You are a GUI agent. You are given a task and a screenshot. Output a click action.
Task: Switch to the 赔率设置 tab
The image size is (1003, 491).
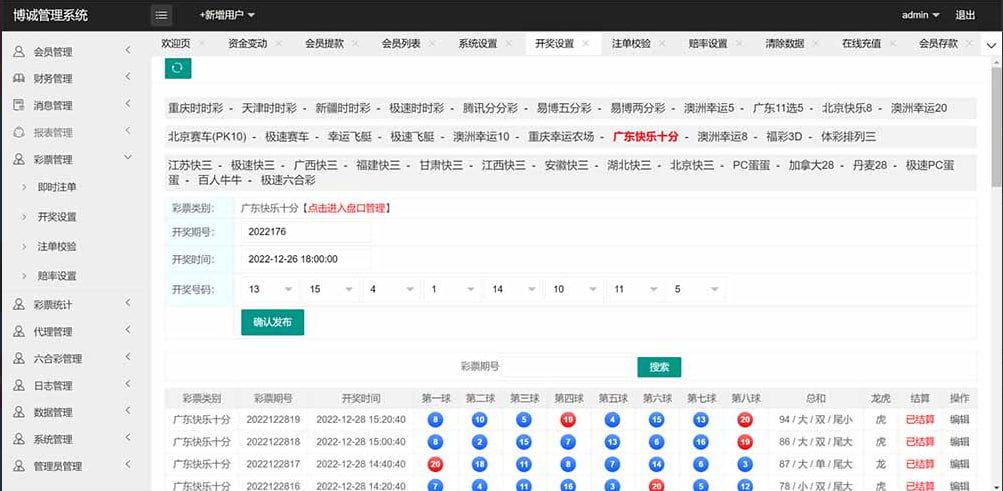707,43
